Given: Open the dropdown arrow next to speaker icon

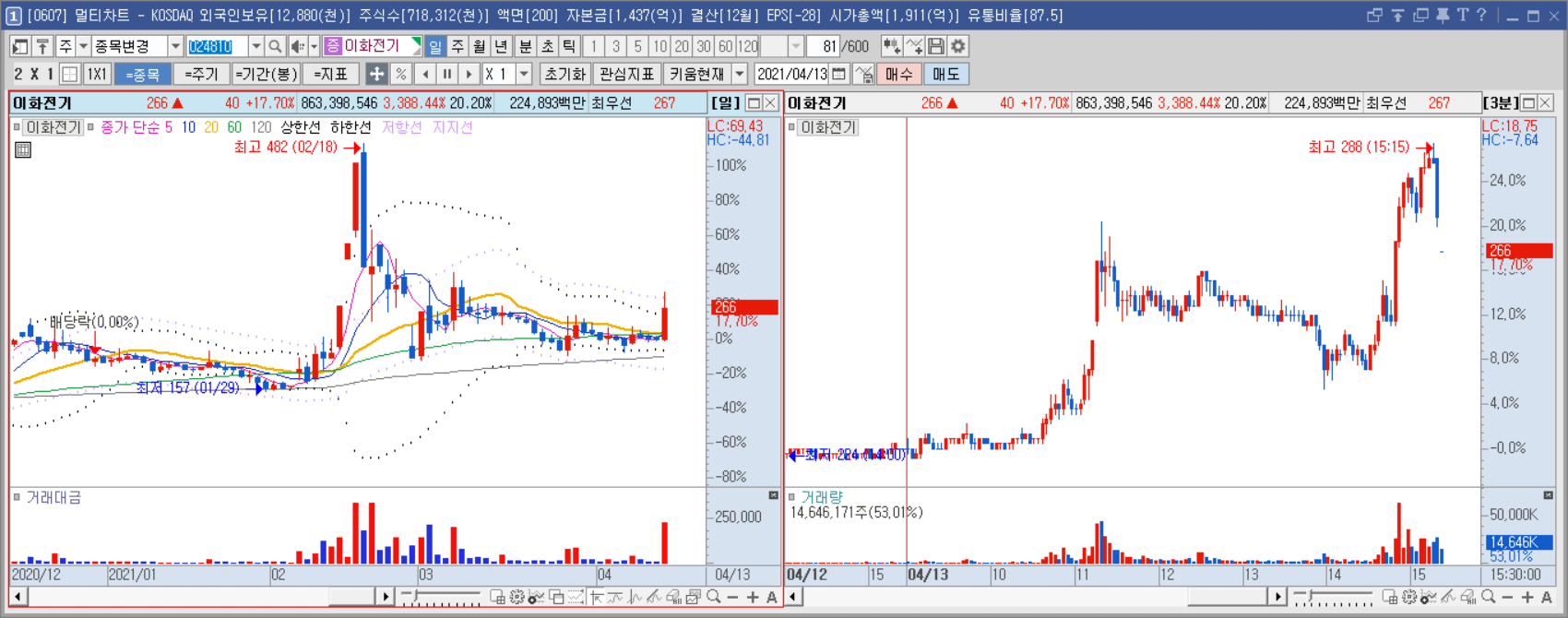Looking at the screenshot, I should point(314,46).
